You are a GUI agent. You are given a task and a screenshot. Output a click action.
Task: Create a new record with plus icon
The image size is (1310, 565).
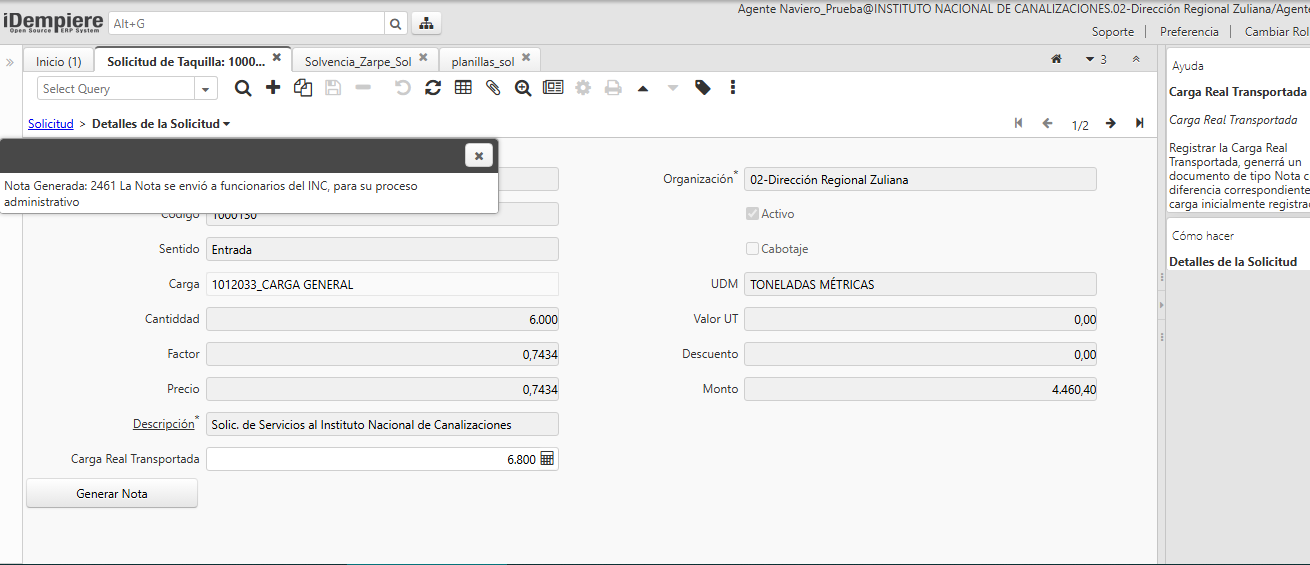click(273, 88)
